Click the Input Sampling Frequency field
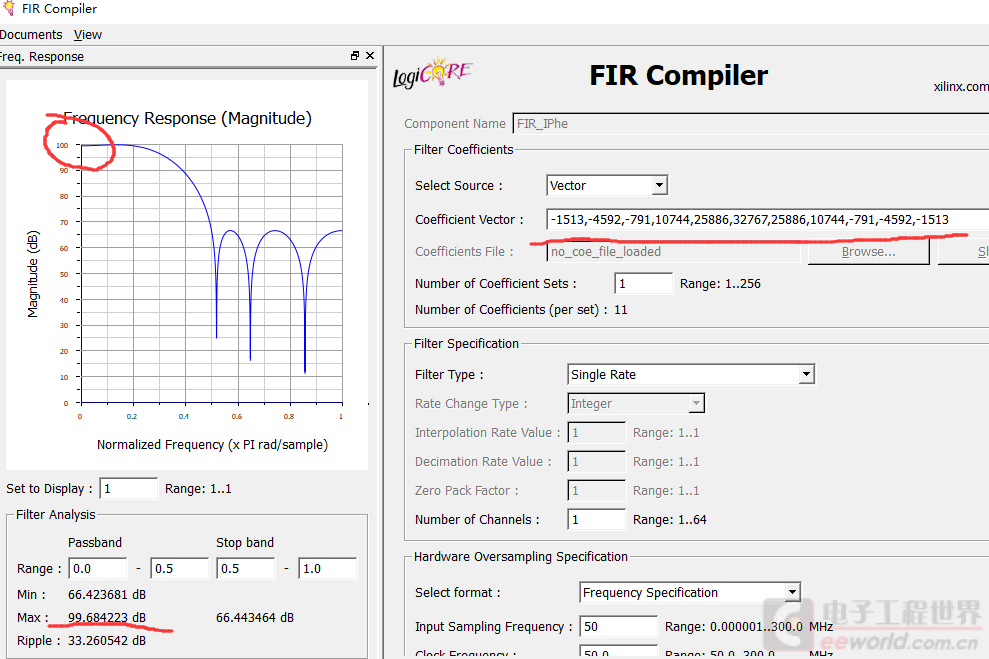The width and height of the screenshot is (989, 659). pyautogui.click(x=618, y=627)
